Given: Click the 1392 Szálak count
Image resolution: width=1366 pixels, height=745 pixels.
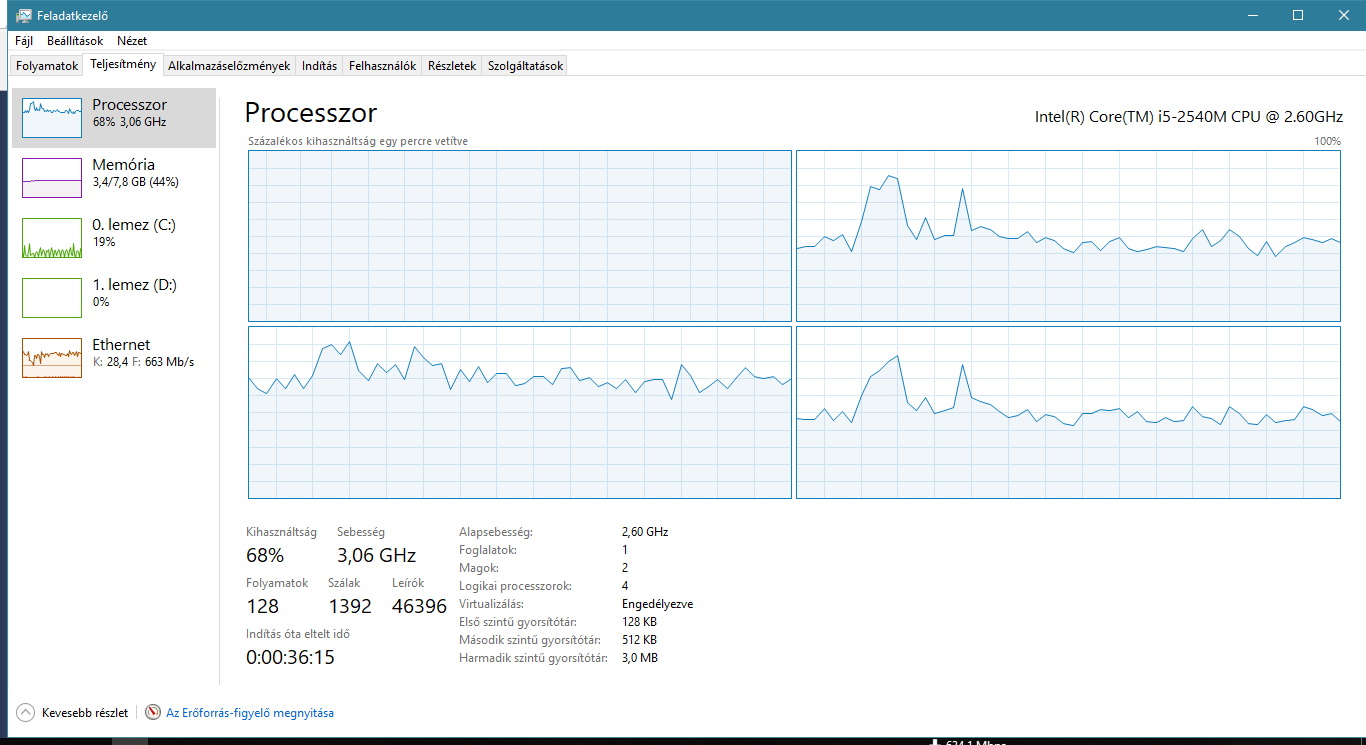Looking at the screenshot, I should tap(350, 606).
